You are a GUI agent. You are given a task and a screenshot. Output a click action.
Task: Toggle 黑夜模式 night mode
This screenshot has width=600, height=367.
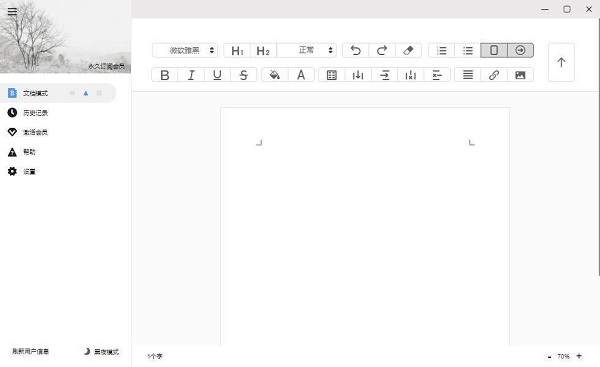tap(101, 351)
